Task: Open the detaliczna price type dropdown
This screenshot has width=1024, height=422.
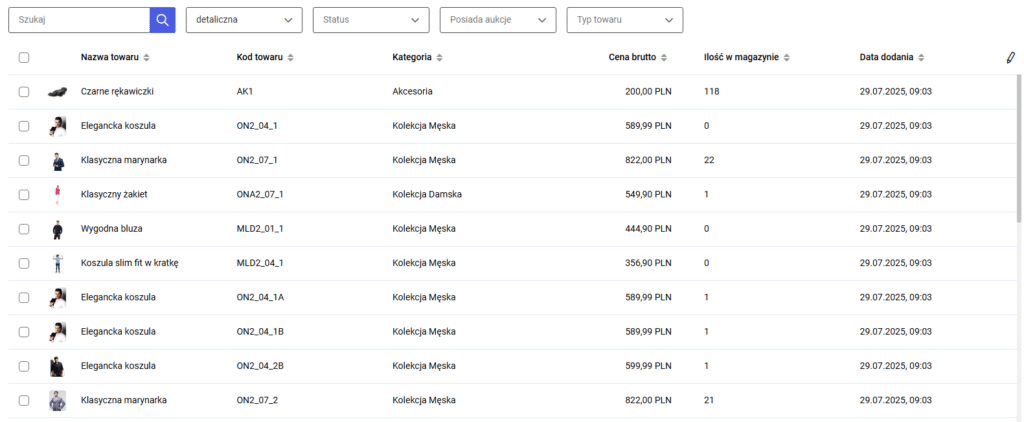Action: tap(244, 20)
